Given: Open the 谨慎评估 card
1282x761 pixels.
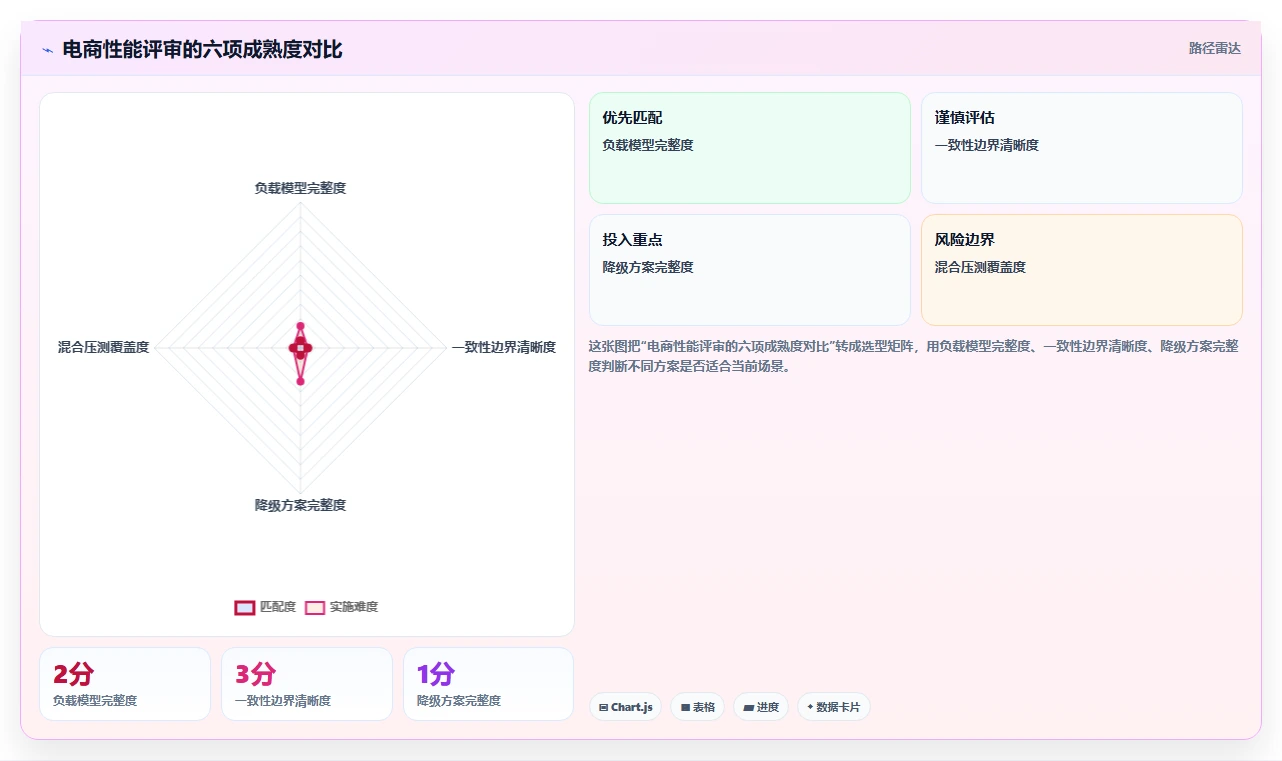Looking at the screenshot, I should [x=1082, y=148].
